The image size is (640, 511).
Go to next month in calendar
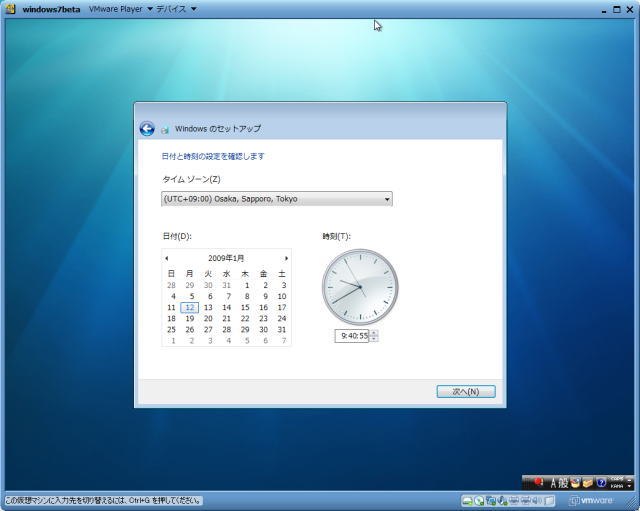287,258
